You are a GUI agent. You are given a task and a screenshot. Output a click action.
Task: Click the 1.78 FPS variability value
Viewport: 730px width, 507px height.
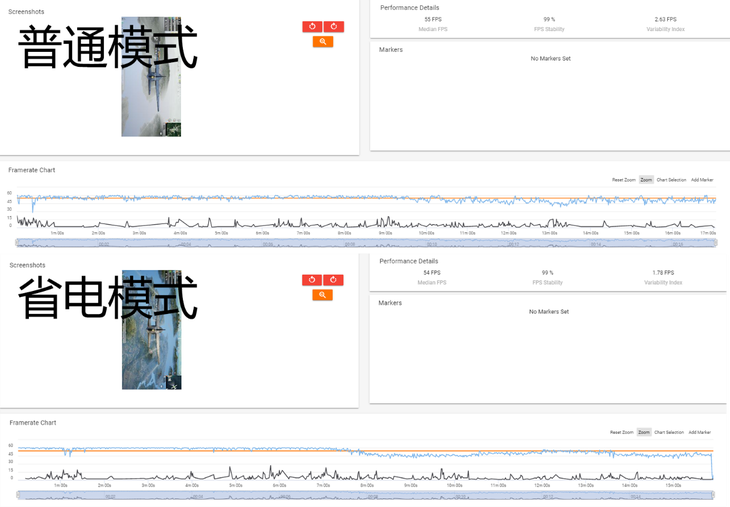pyautogui.click(x=663, y=273)
